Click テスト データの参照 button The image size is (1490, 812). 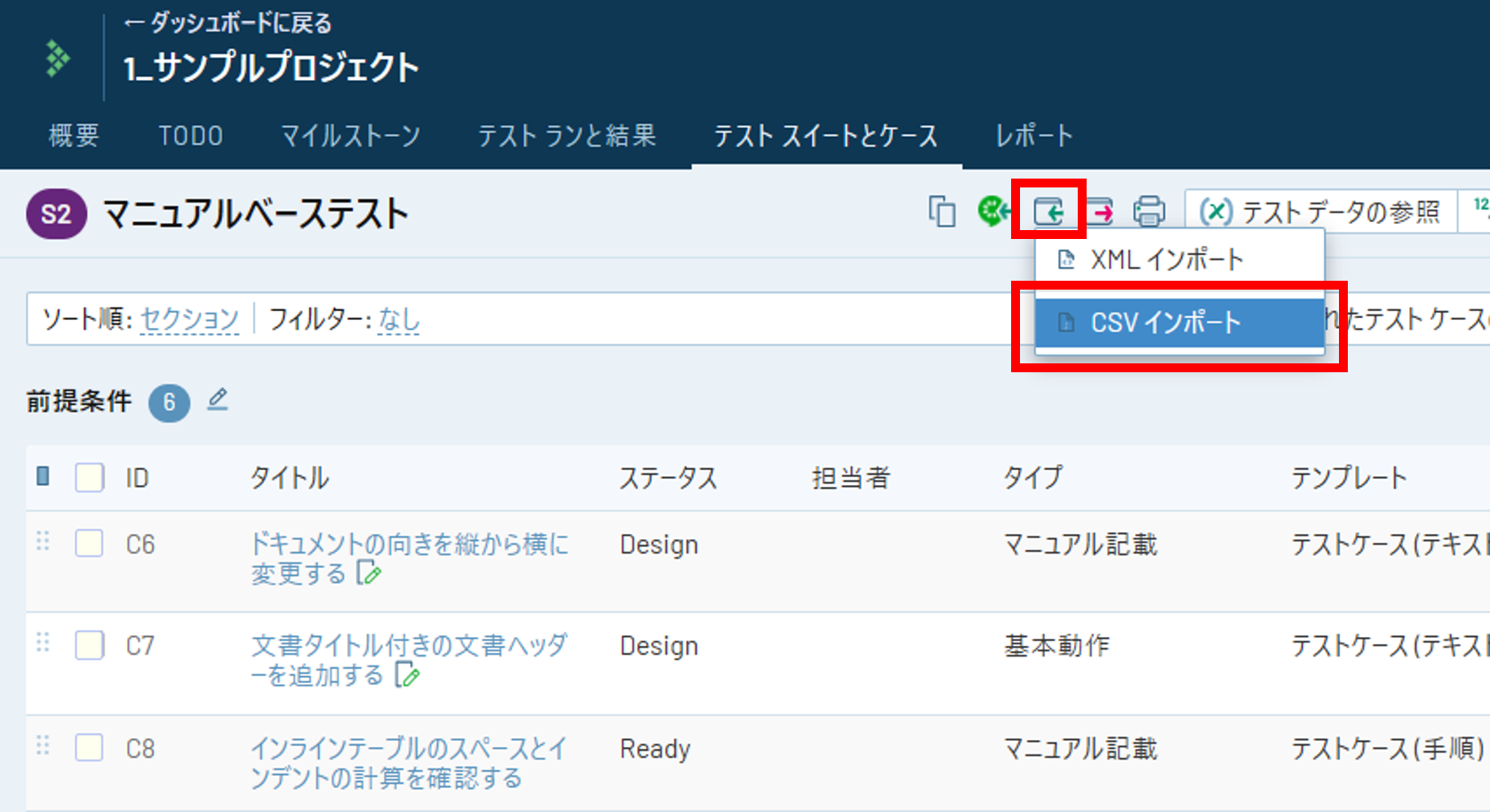click(x=1320, y=212)
